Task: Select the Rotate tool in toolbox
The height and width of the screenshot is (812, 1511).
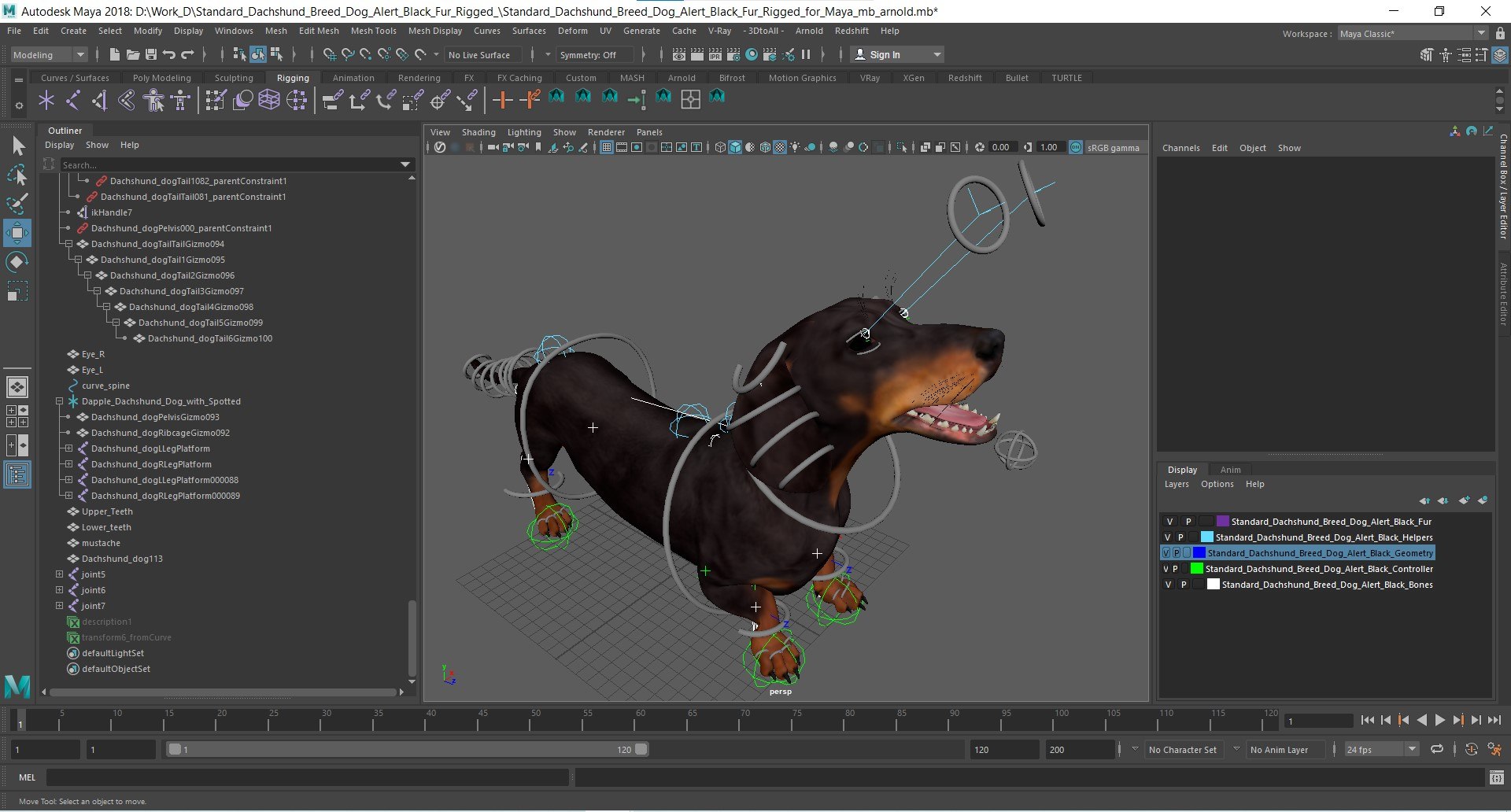Action: [x=17, y=261]
